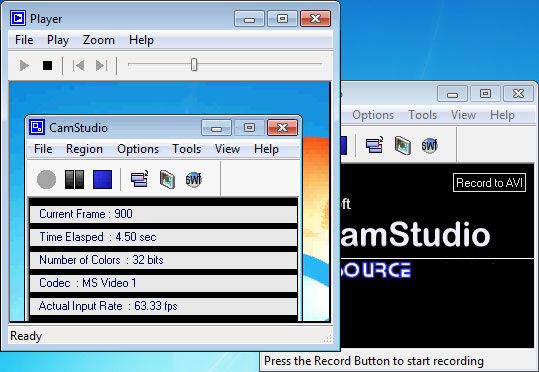Click the Player seek slider handle

(194, 64)
